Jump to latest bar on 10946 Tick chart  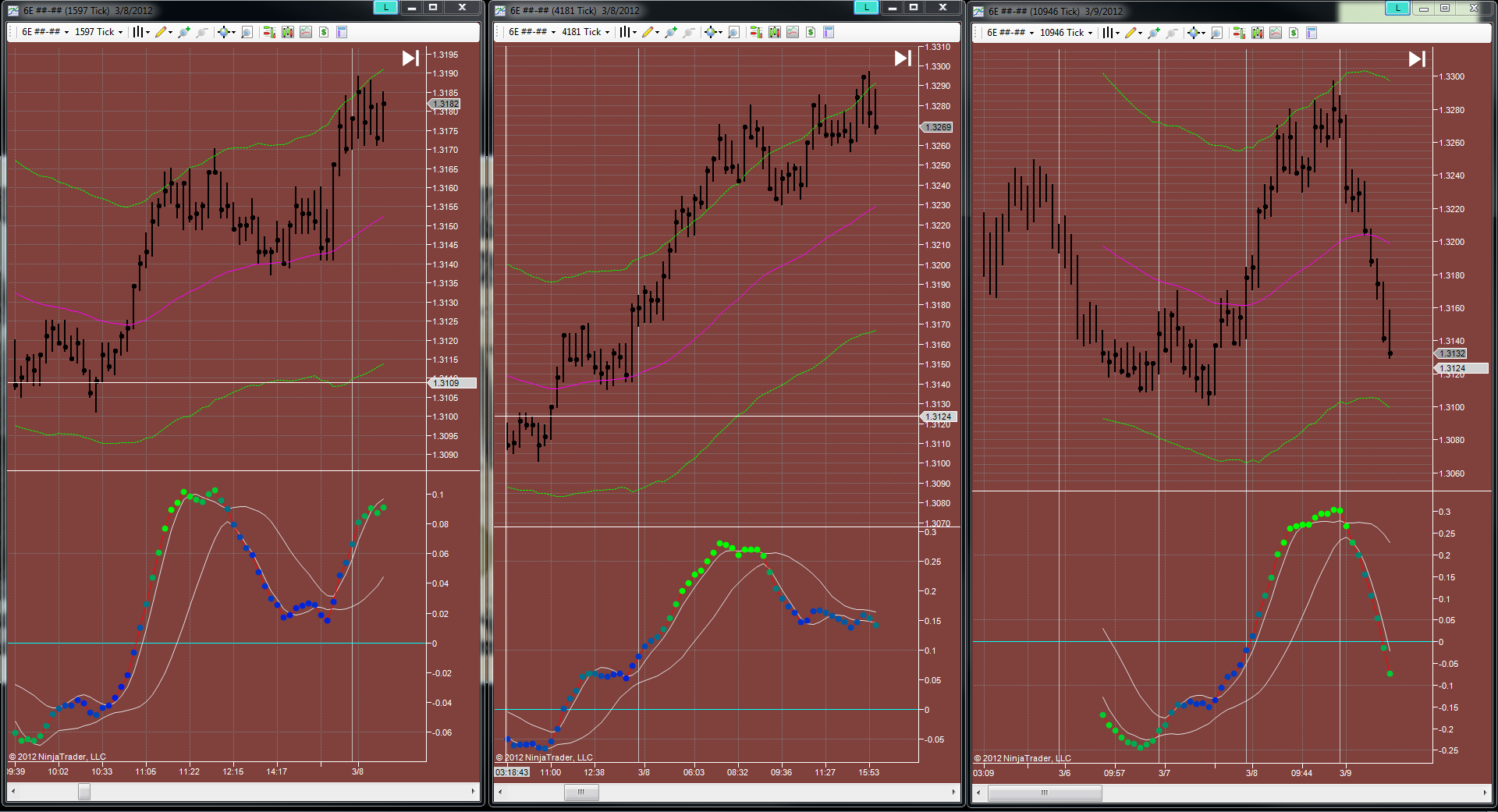pyautogui.click(x=1418, y=59)
